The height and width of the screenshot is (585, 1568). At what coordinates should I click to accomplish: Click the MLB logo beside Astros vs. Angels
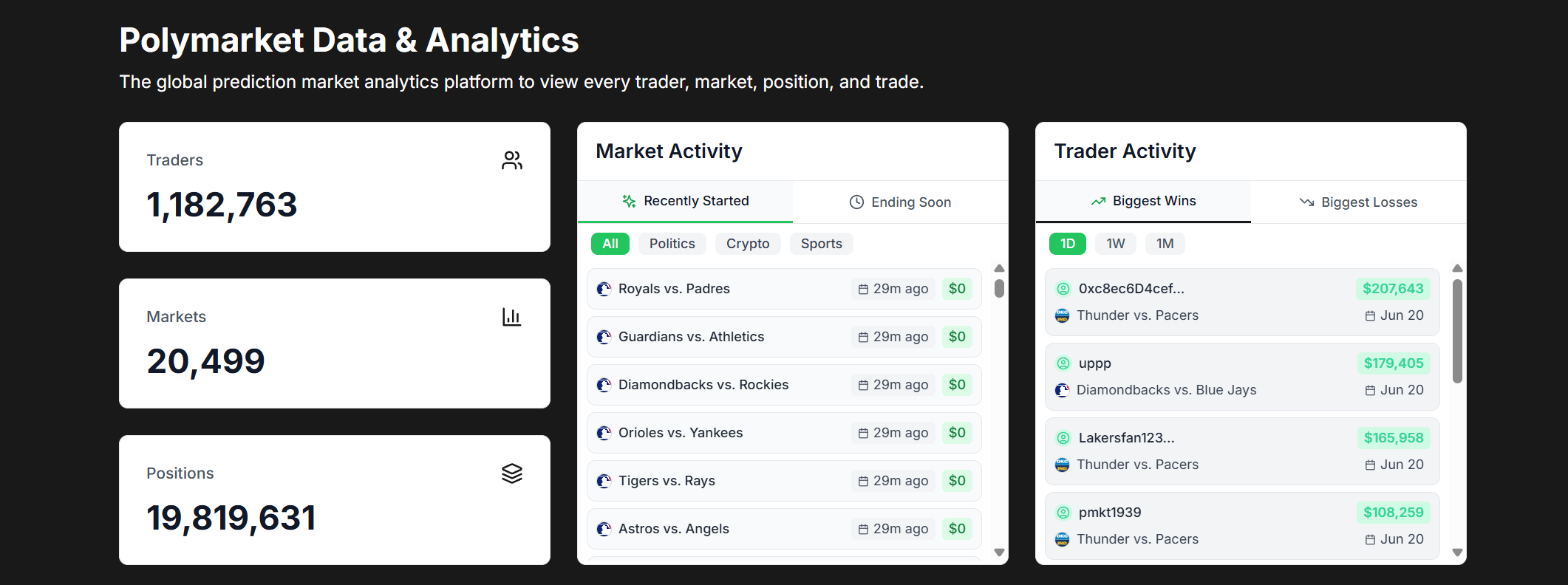tap(604, 529)
